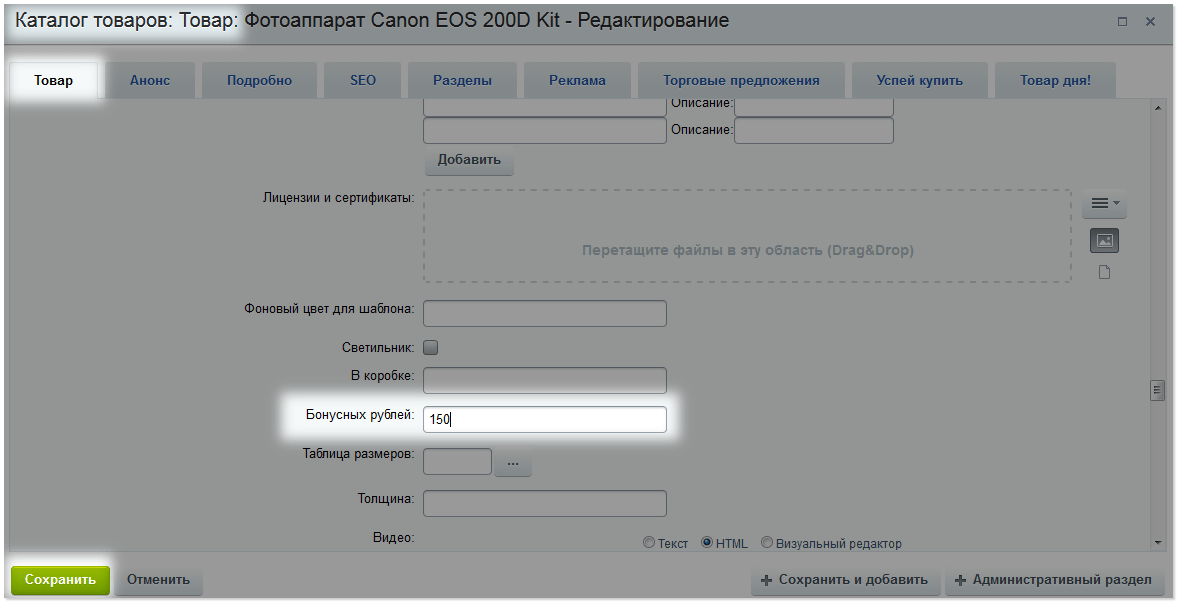Select Визуальный редактор radio option

click(x=767, y=542)
